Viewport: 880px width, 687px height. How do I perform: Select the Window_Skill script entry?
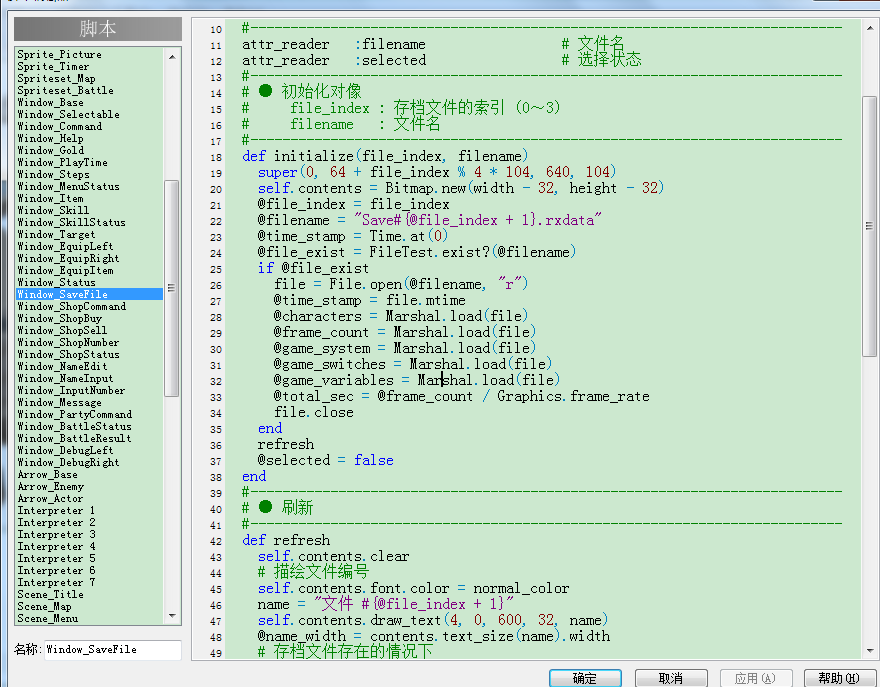click(x=53, y=210)
